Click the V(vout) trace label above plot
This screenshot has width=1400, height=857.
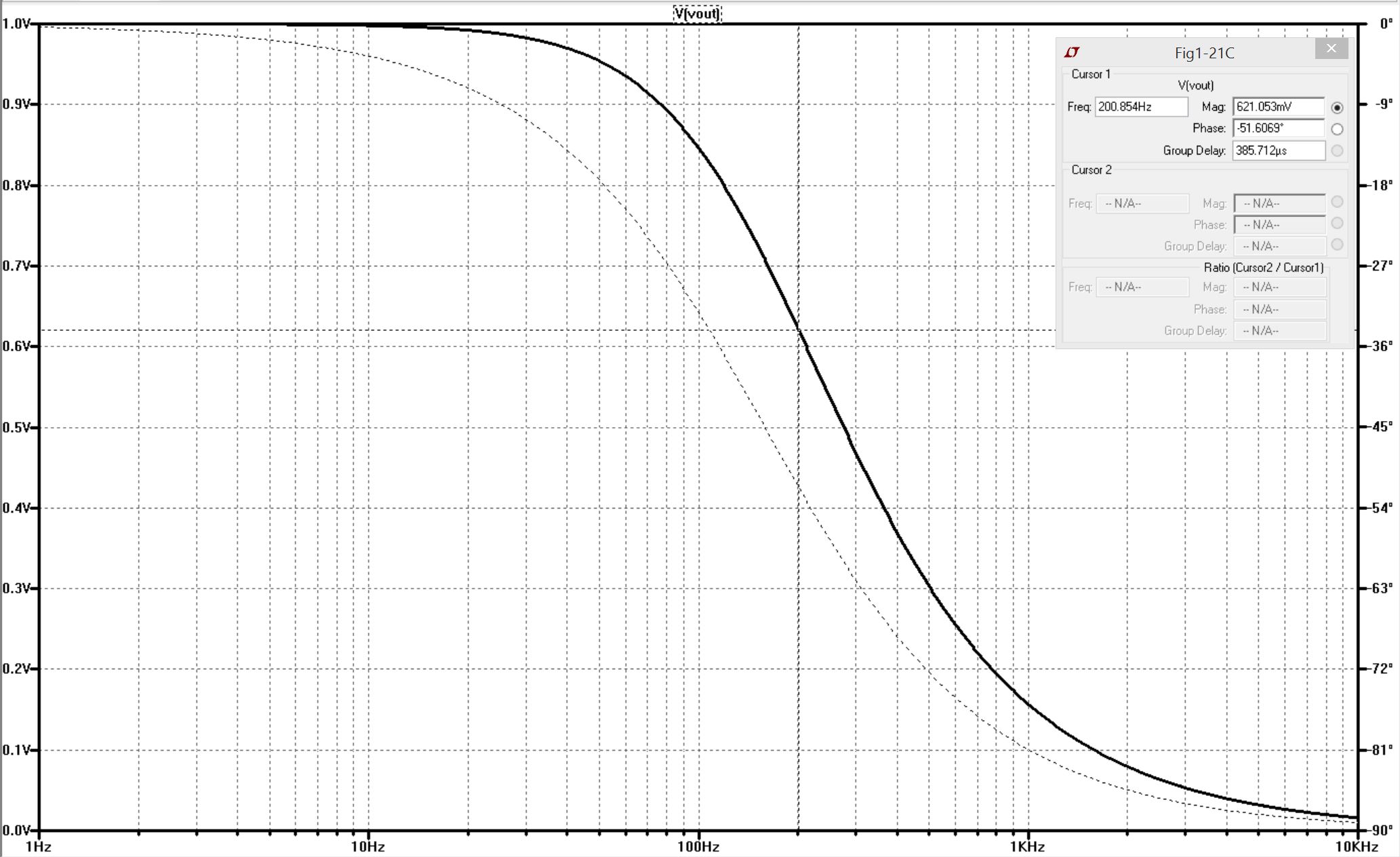[x=697, y=13]
